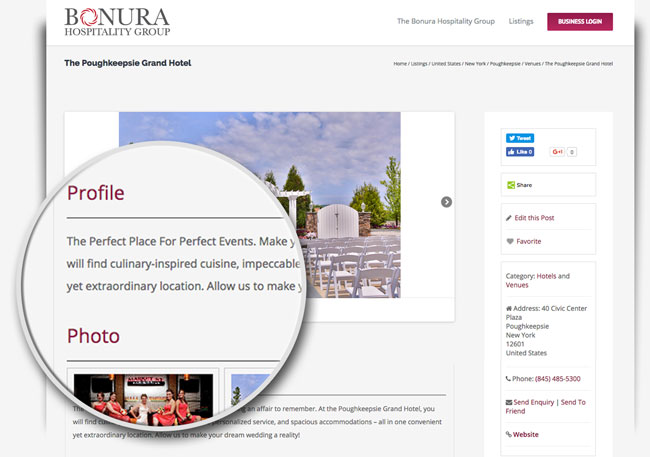Click the Share text link

(524, 185)
